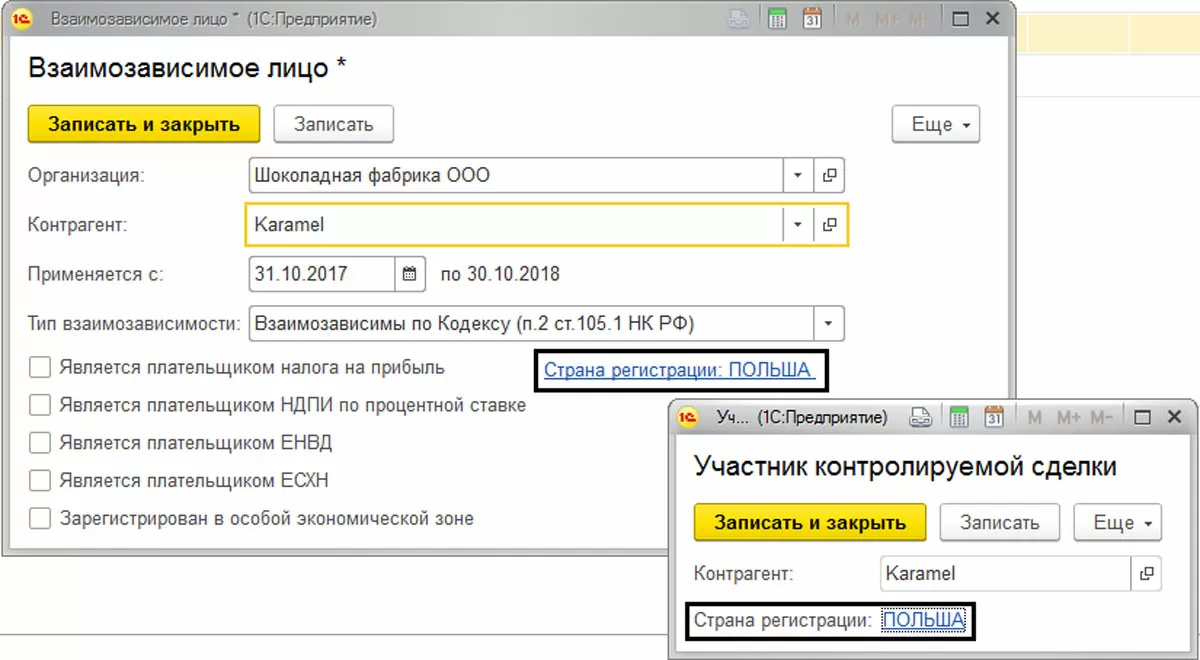This screenshot has width=1200, height=660.
Task: Open calculator in participant window title bar
Action: 959,417
